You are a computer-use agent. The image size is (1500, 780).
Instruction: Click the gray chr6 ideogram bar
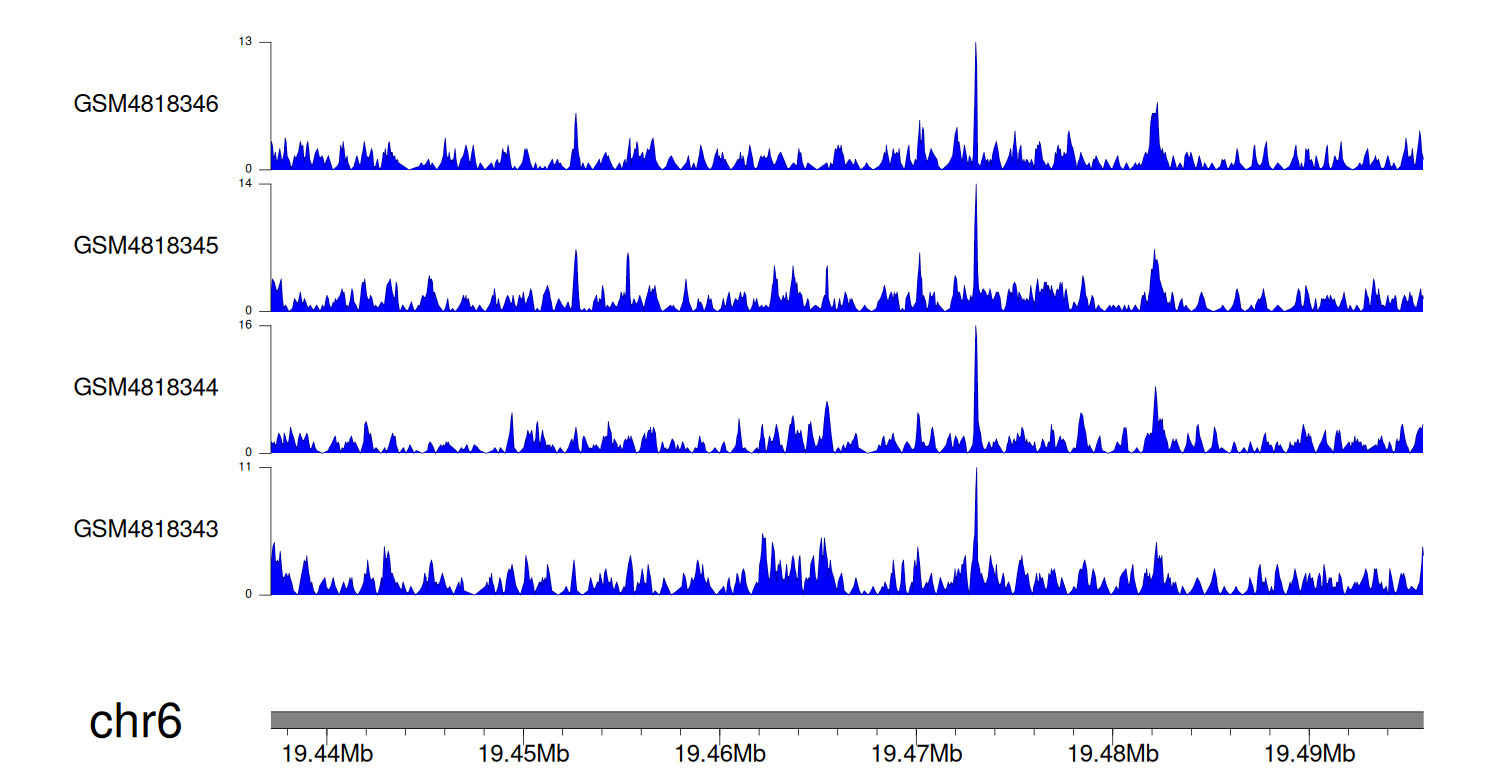pos(846,720)
